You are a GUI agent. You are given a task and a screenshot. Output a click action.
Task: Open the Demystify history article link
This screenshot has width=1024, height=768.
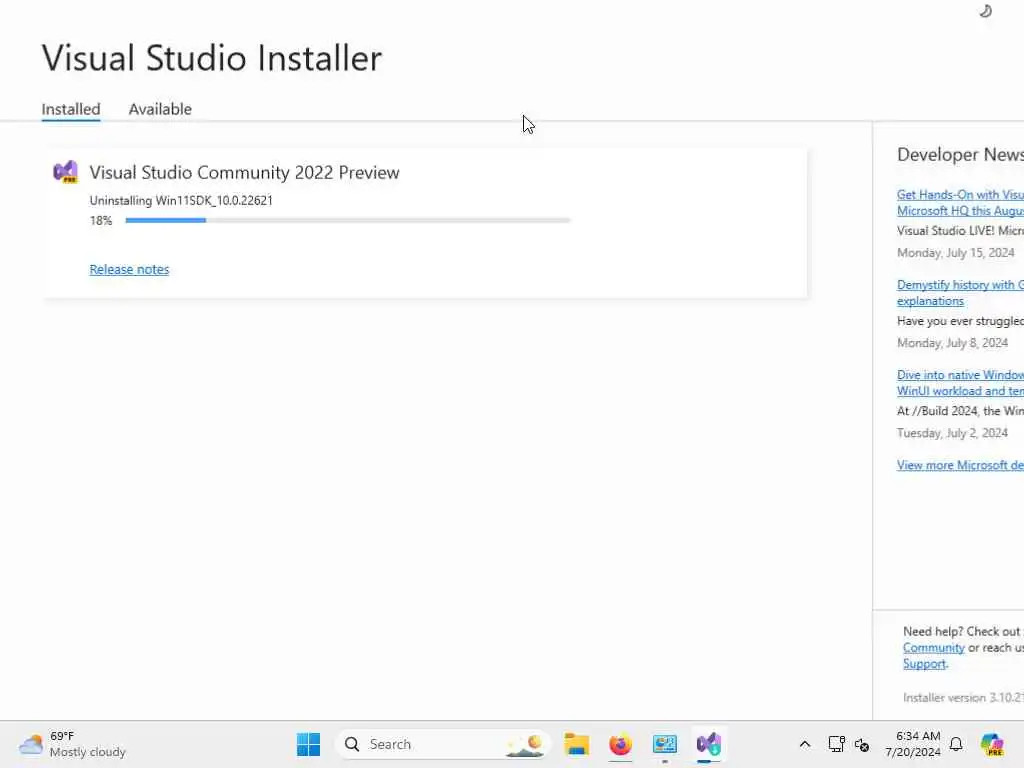click(x=960, y=293)
